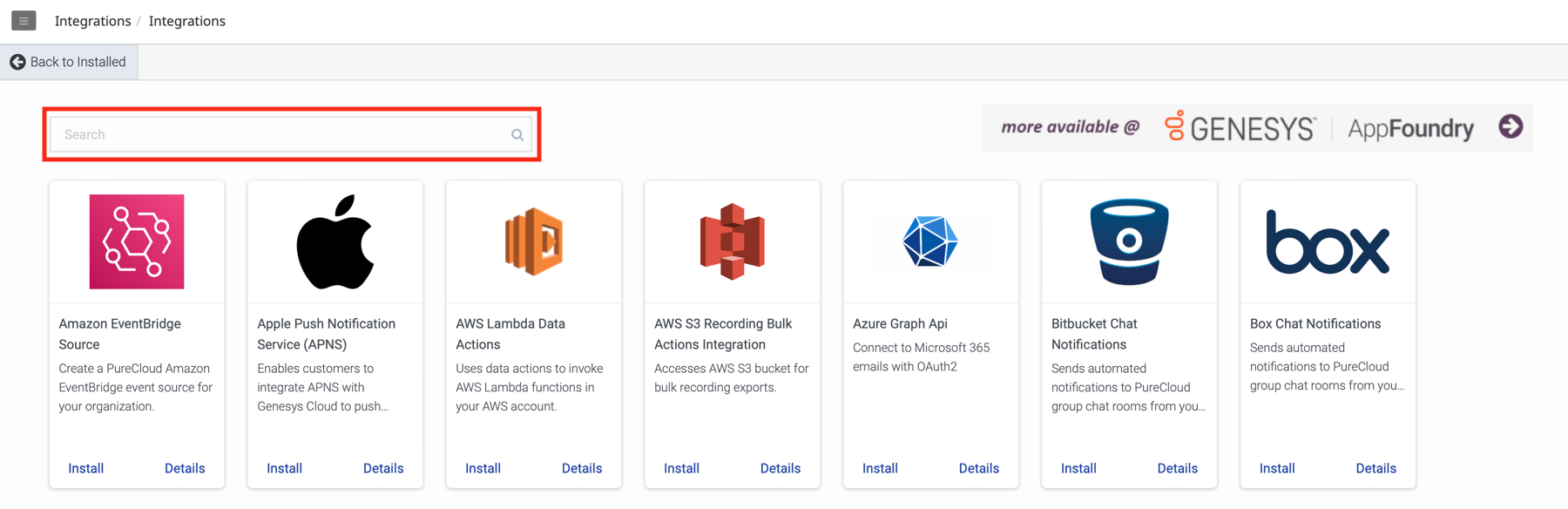Image resolution: width=1568 pixels, height=509 pixels.
Task: View Details for Bitbucket Chat Notifications
Action: click(x=1178, y=468)
